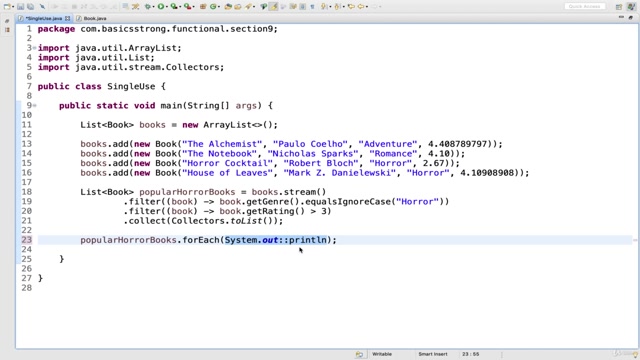Minimize the editor area
Viewport: 640px width, 360px height.
click(621, 18)
